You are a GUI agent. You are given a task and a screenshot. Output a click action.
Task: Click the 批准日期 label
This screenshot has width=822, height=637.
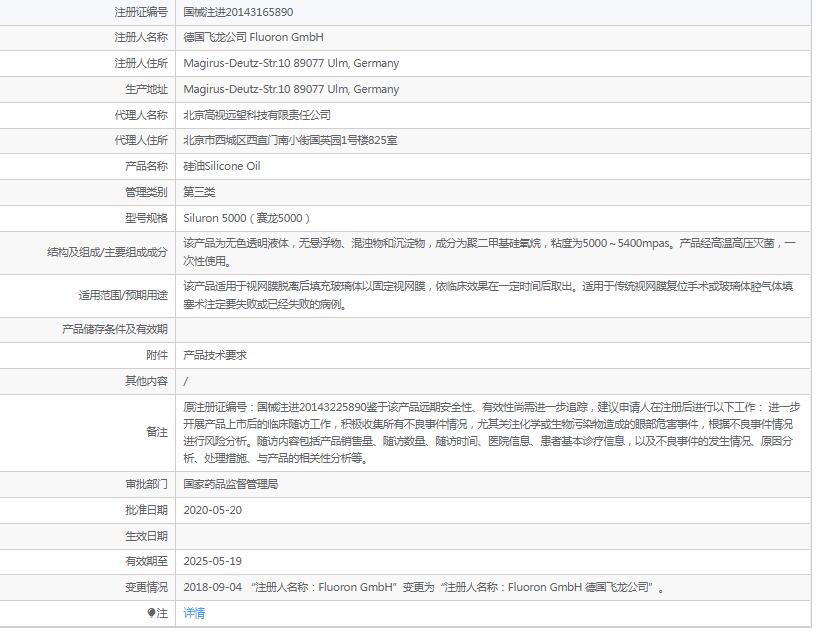click(146, 510)
